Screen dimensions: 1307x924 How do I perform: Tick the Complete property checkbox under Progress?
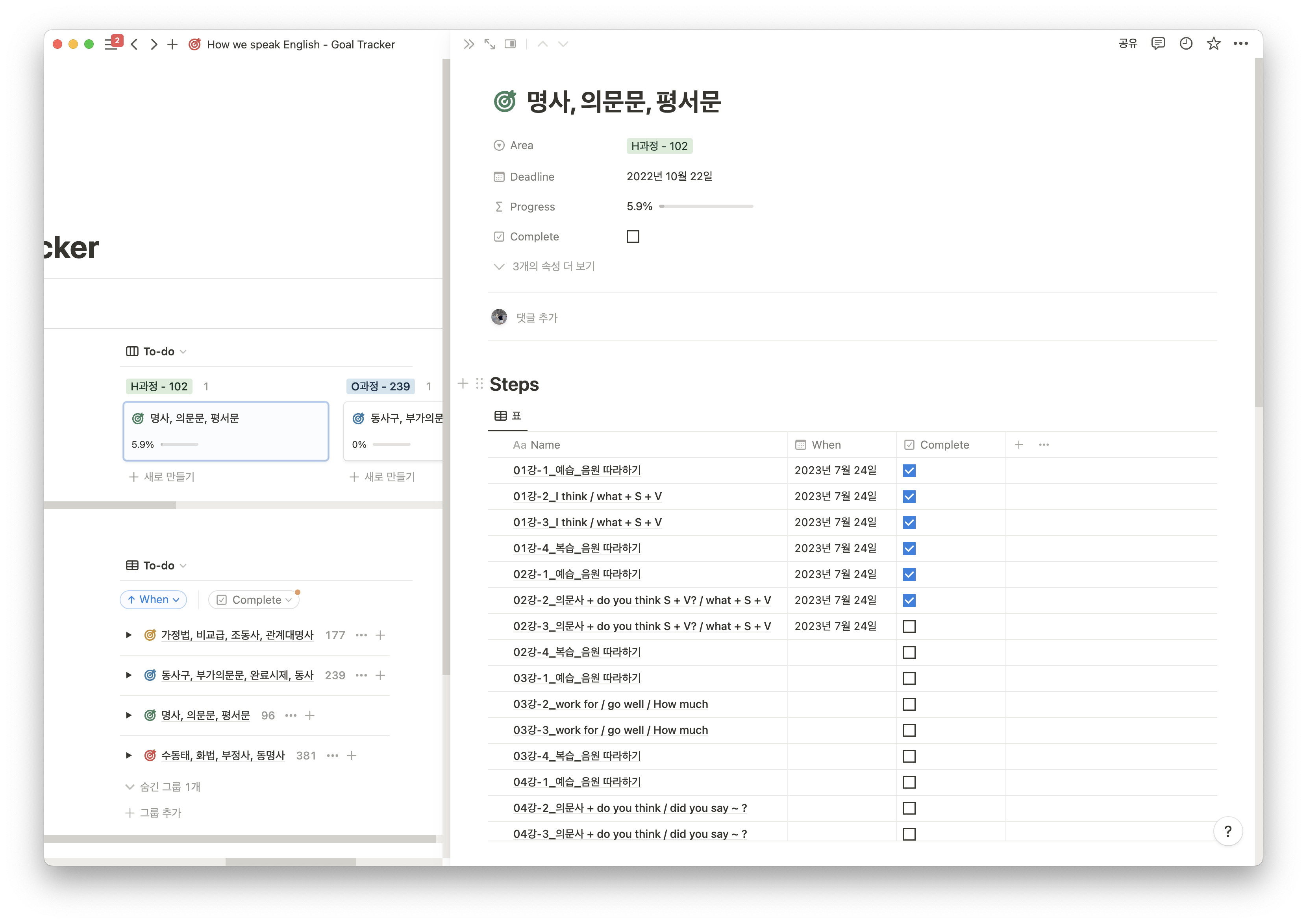[x=632, y=236]
